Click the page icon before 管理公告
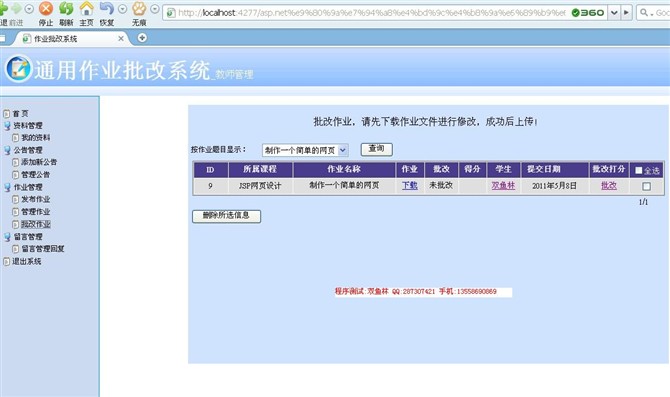The height and width of the screenshot is (397, 670). [x=16, y=175]
